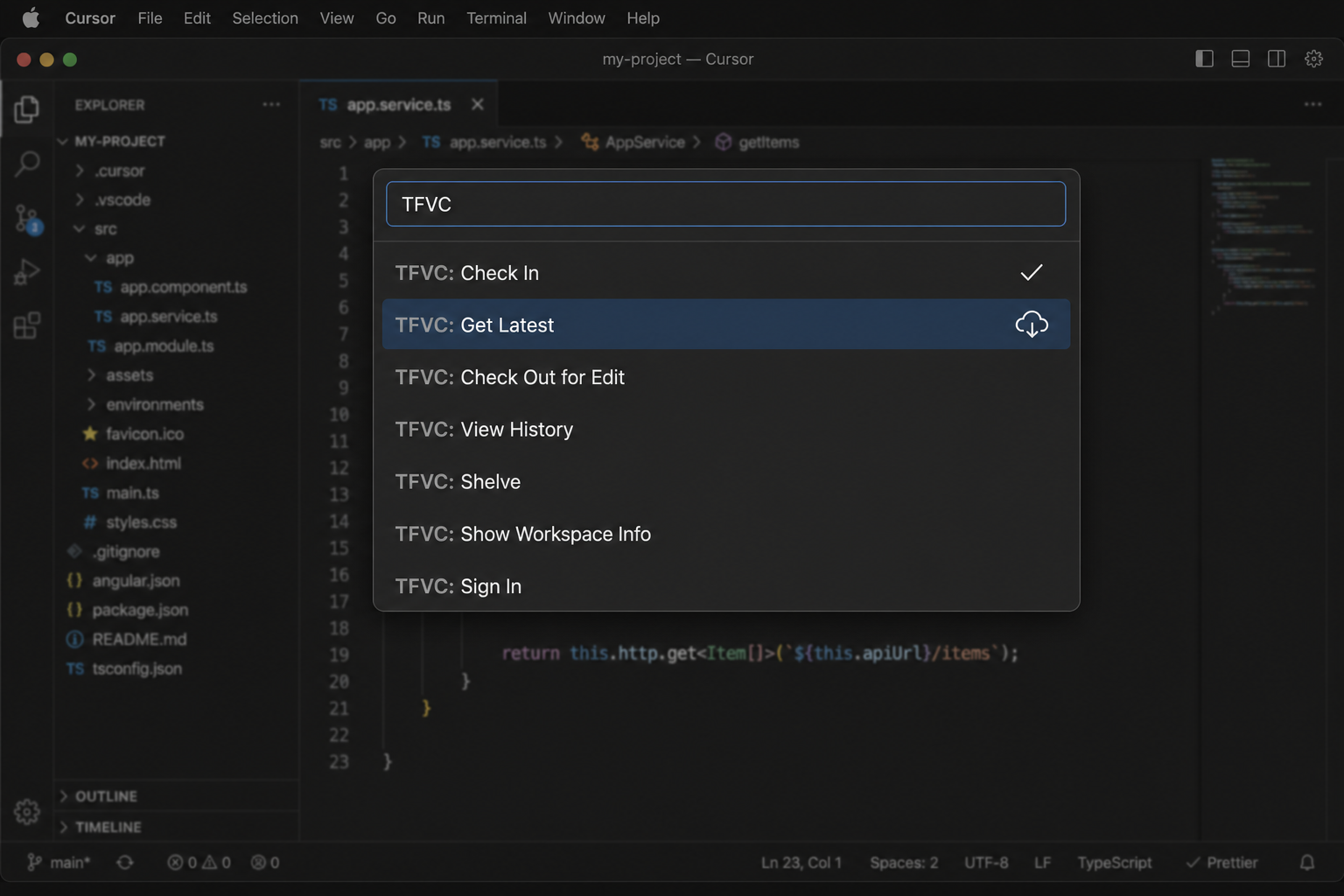The width and height of the screenshot is (1344, 896).
Task: Open Manage gear in activity bar
Action: pyautogui.click(x=27, y=811)
